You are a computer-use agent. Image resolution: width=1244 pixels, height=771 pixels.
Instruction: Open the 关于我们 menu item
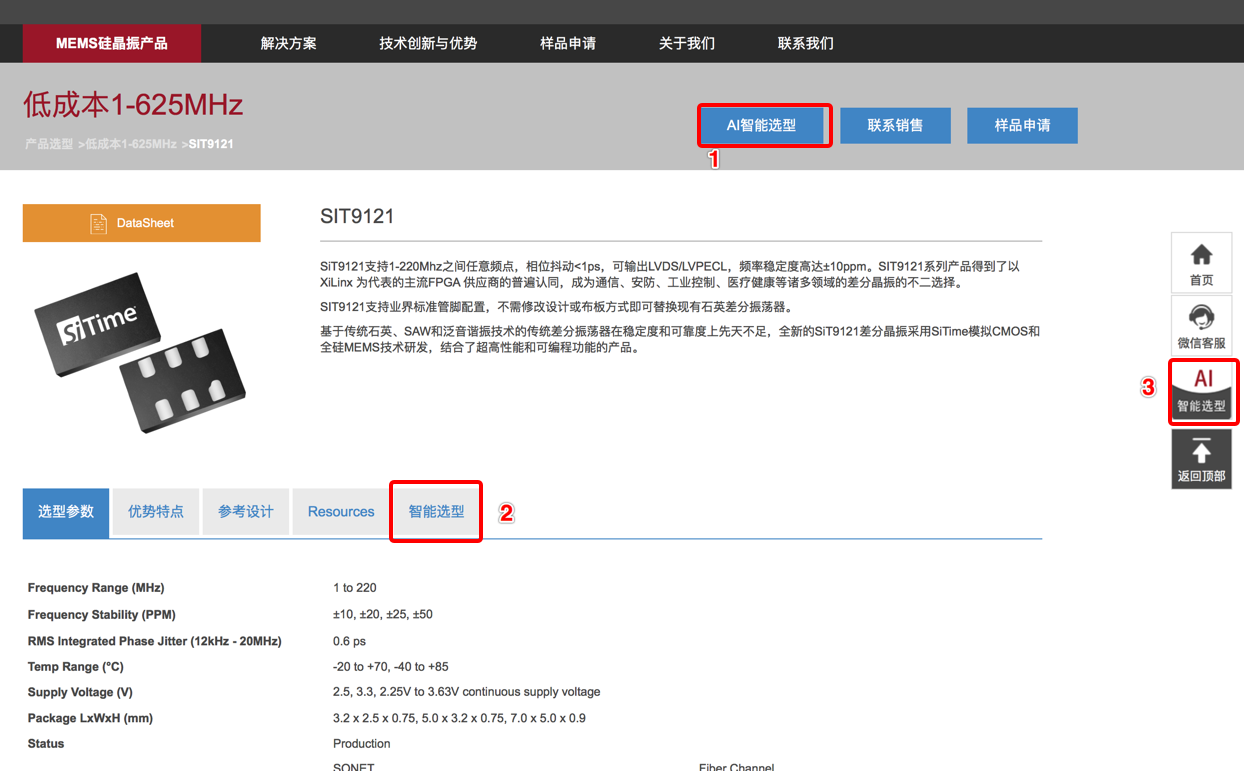point(687,43)
